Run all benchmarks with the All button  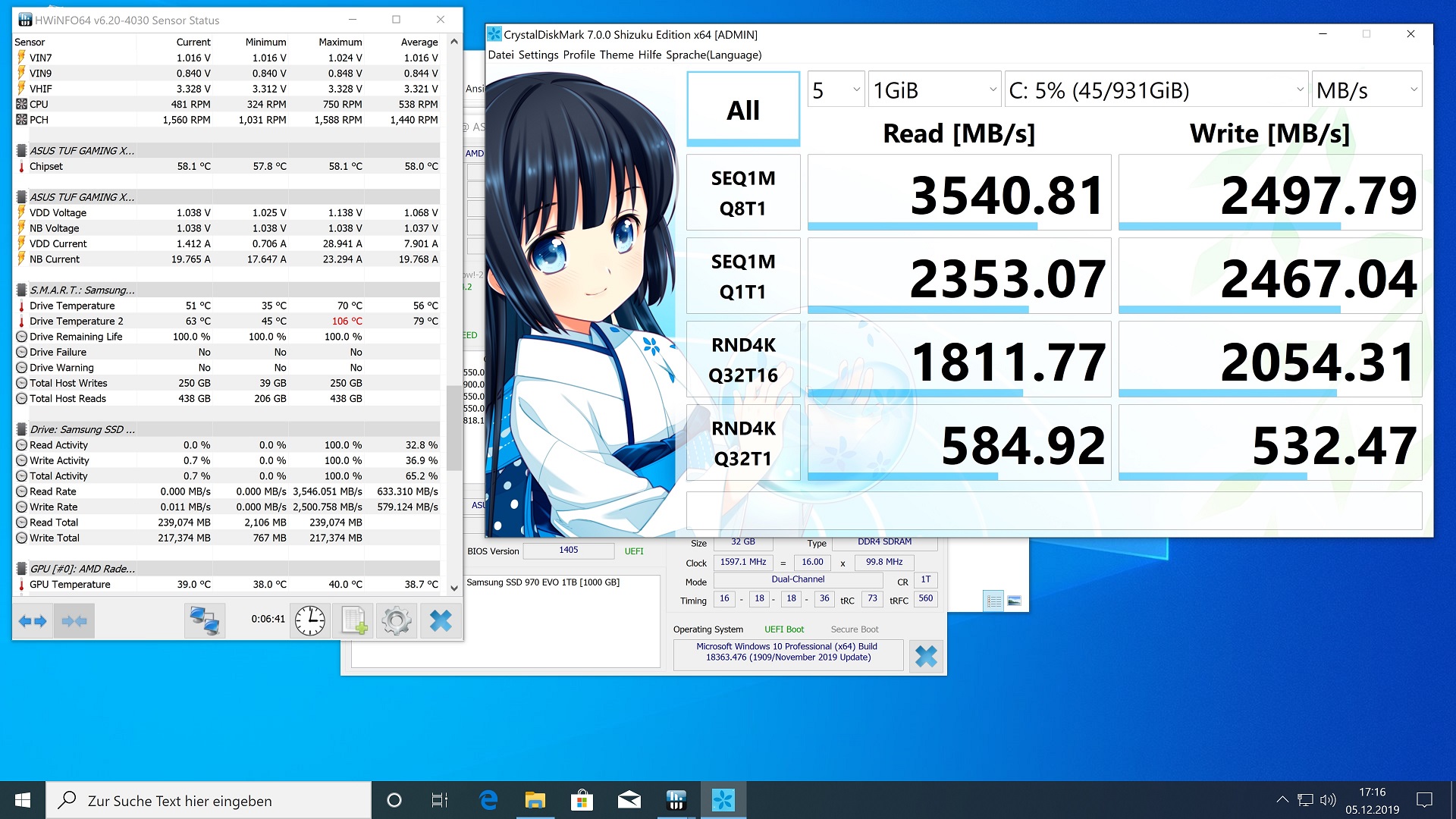[x=743, y=110]
